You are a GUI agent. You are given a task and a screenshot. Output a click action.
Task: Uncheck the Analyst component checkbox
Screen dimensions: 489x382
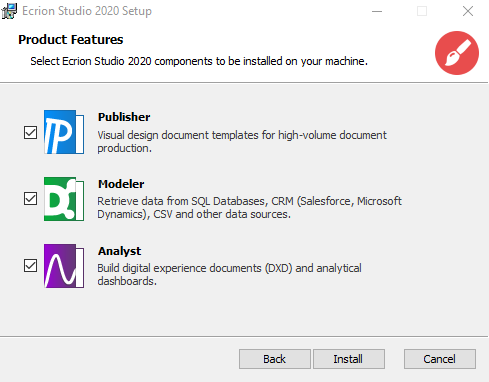30,266
